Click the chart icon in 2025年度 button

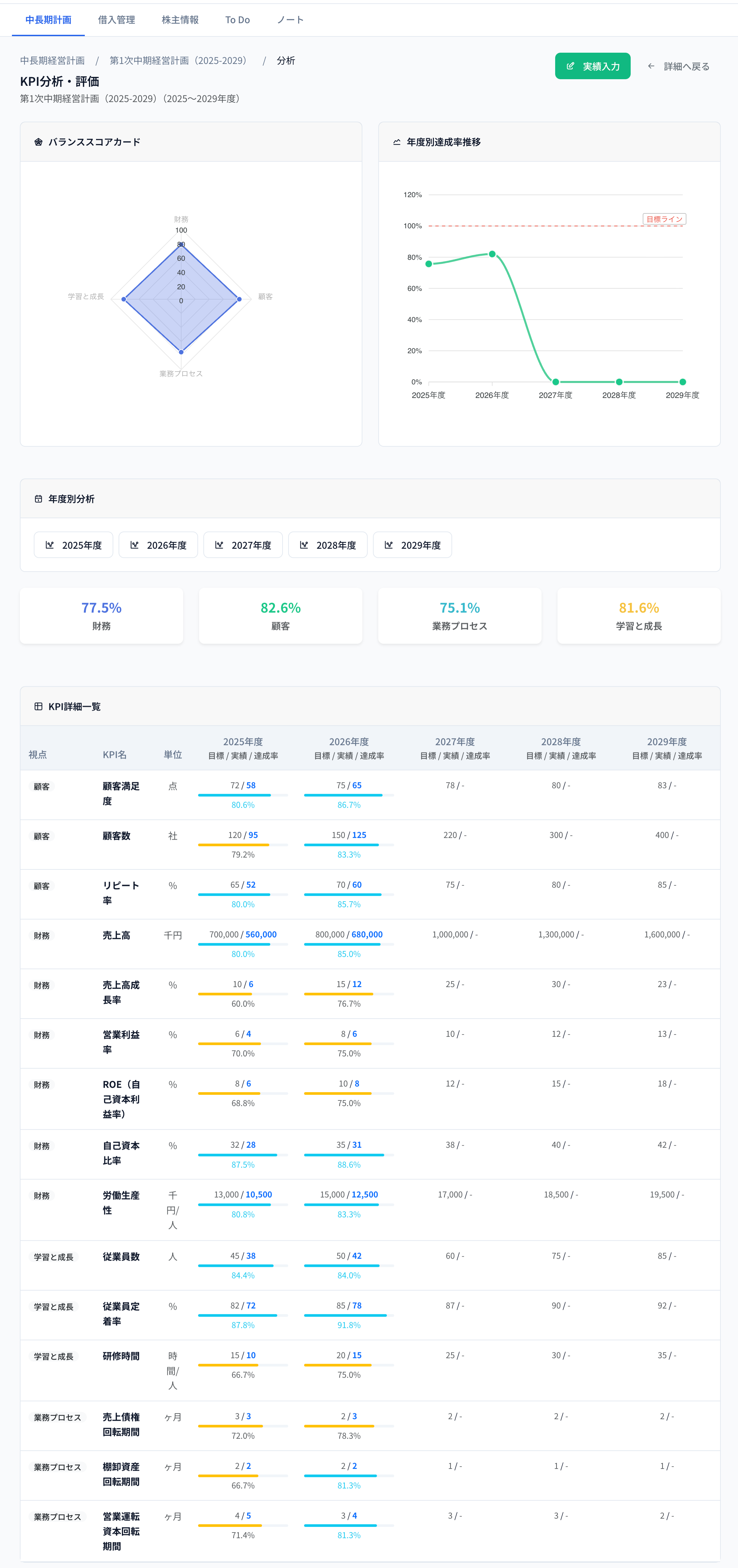(x=50, y=545)
